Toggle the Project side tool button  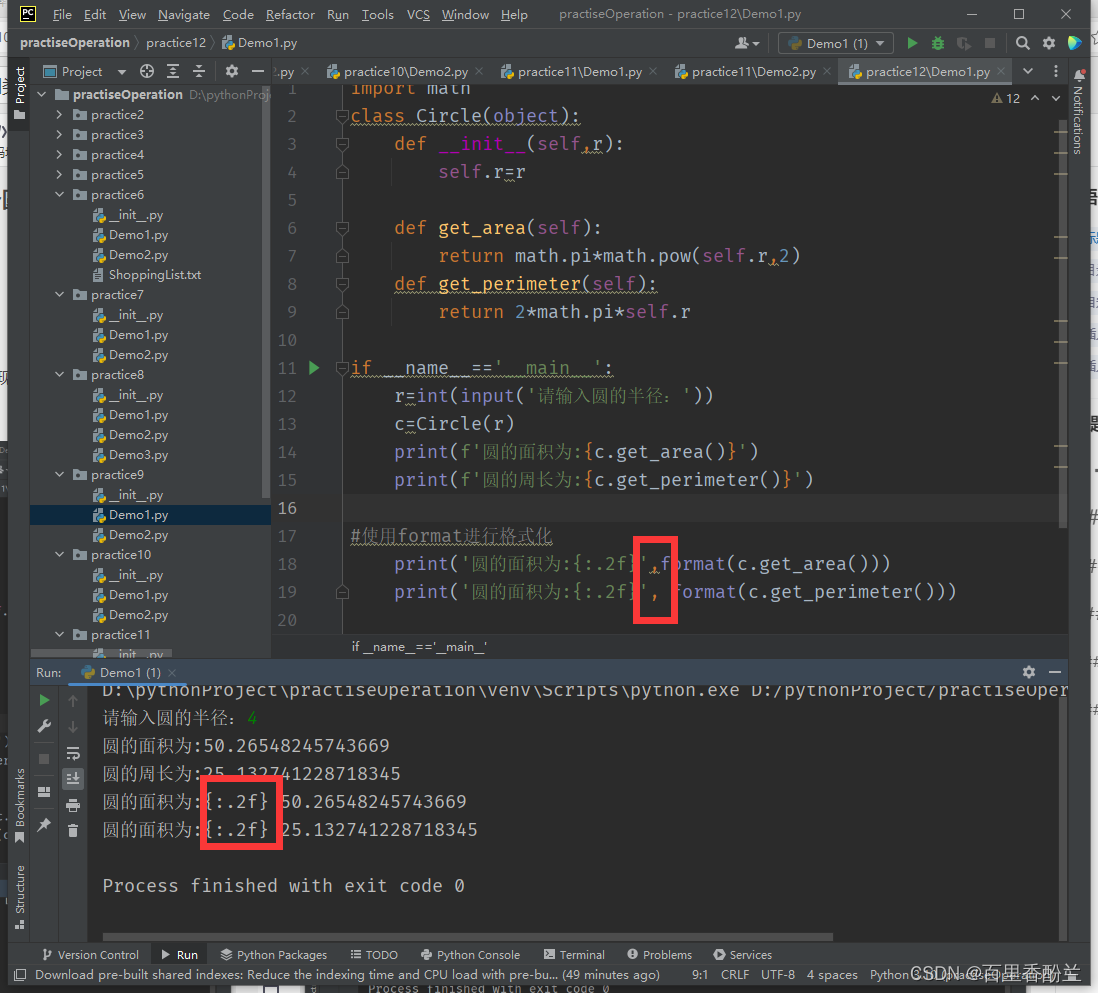(x=20, y=93)
